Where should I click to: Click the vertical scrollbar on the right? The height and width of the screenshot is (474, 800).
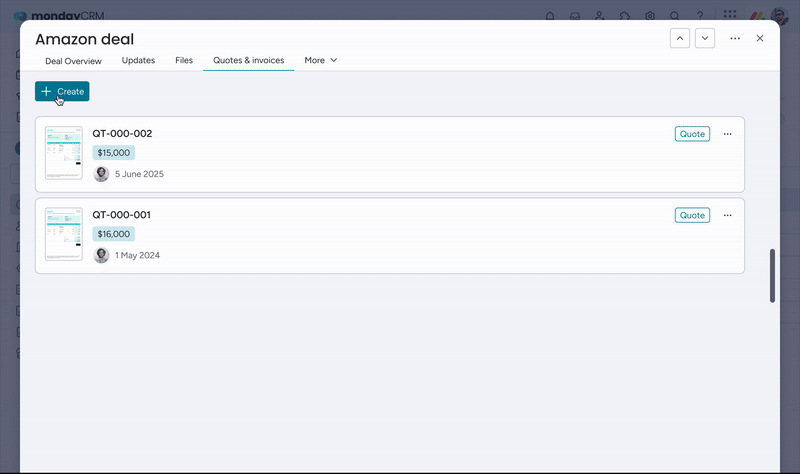[772, 275]
